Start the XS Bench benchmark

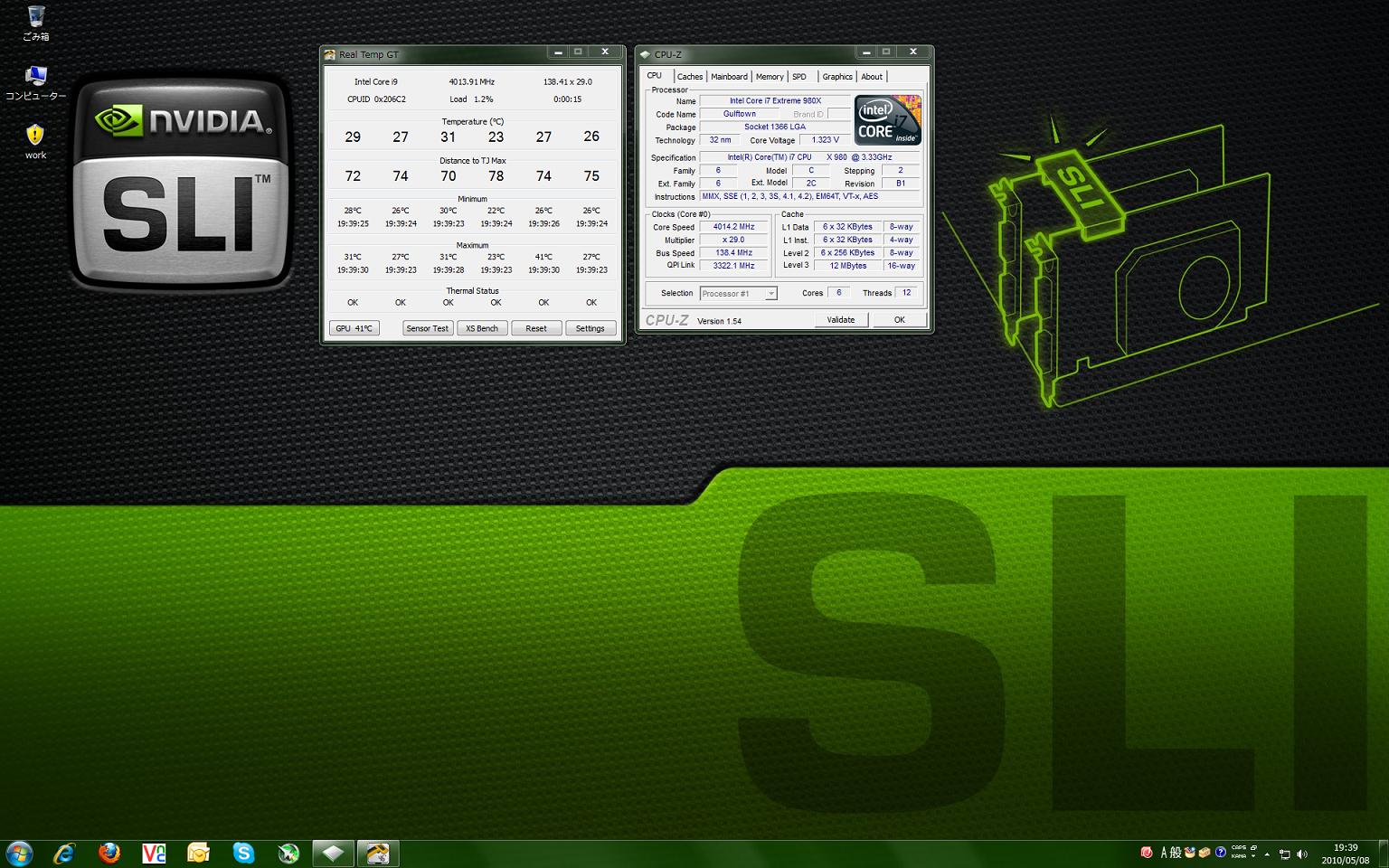point(482,328)
